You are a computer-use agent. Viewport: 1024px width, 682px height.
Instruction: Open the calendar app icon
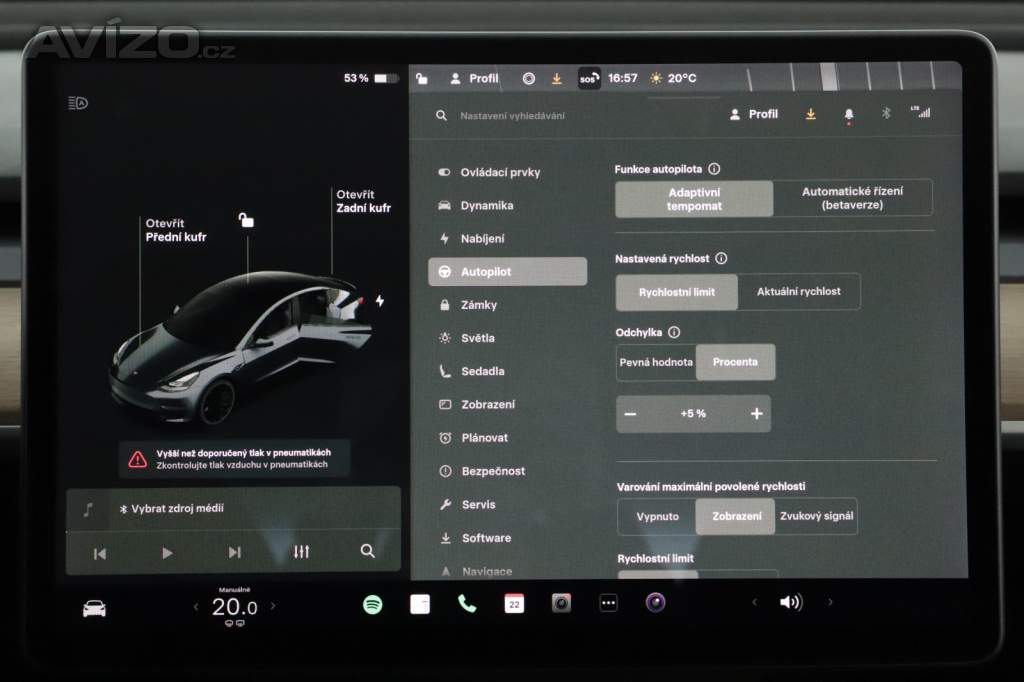click(514, 603)
